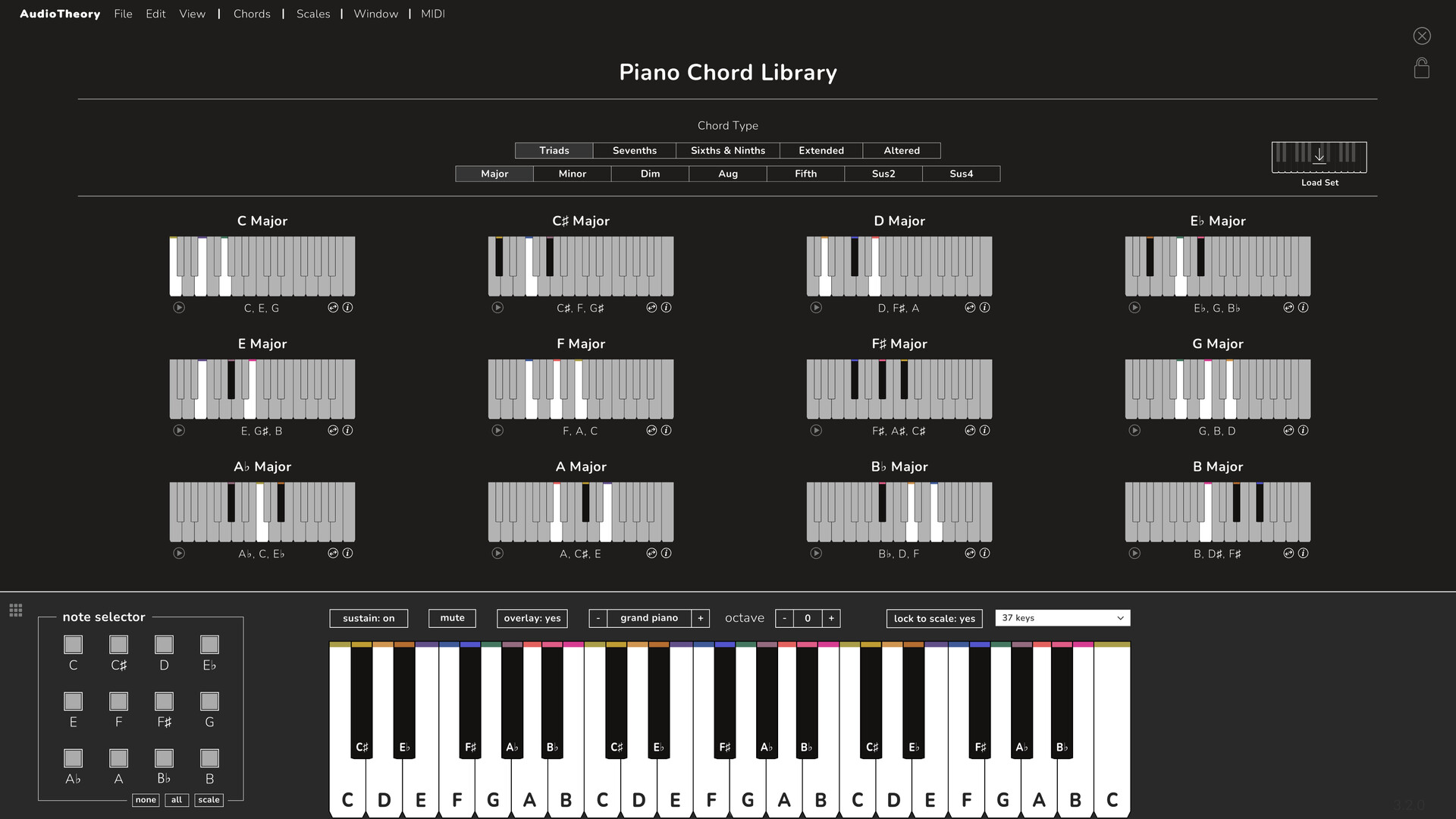Check the A♭ note selector box
Viewport: 1456px width, 819px height.
coord(73,758)
